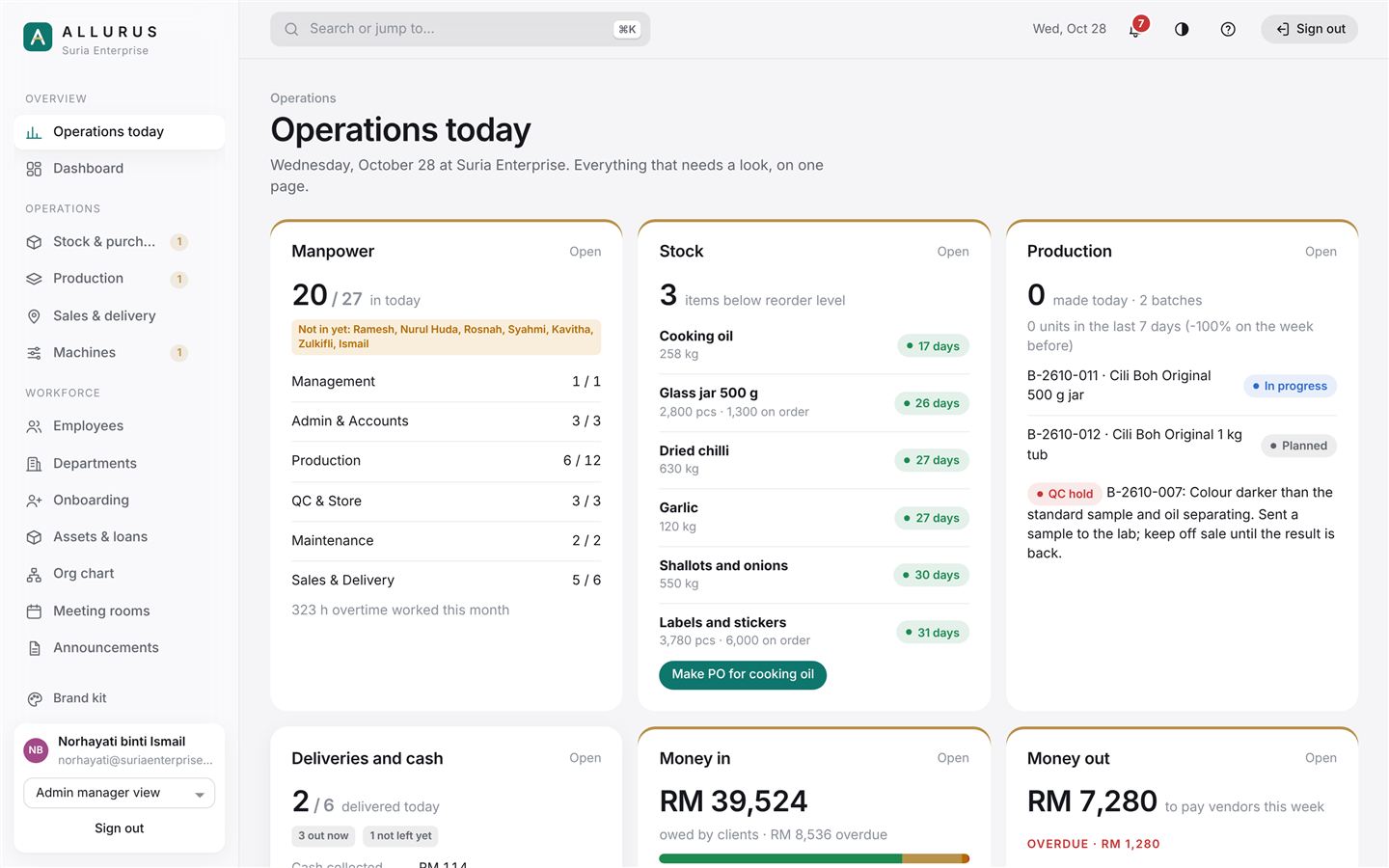The height and width of the screenshot is (868, 1389).
Task: Click the Departments building icon
Action: [x=34, y=464]
